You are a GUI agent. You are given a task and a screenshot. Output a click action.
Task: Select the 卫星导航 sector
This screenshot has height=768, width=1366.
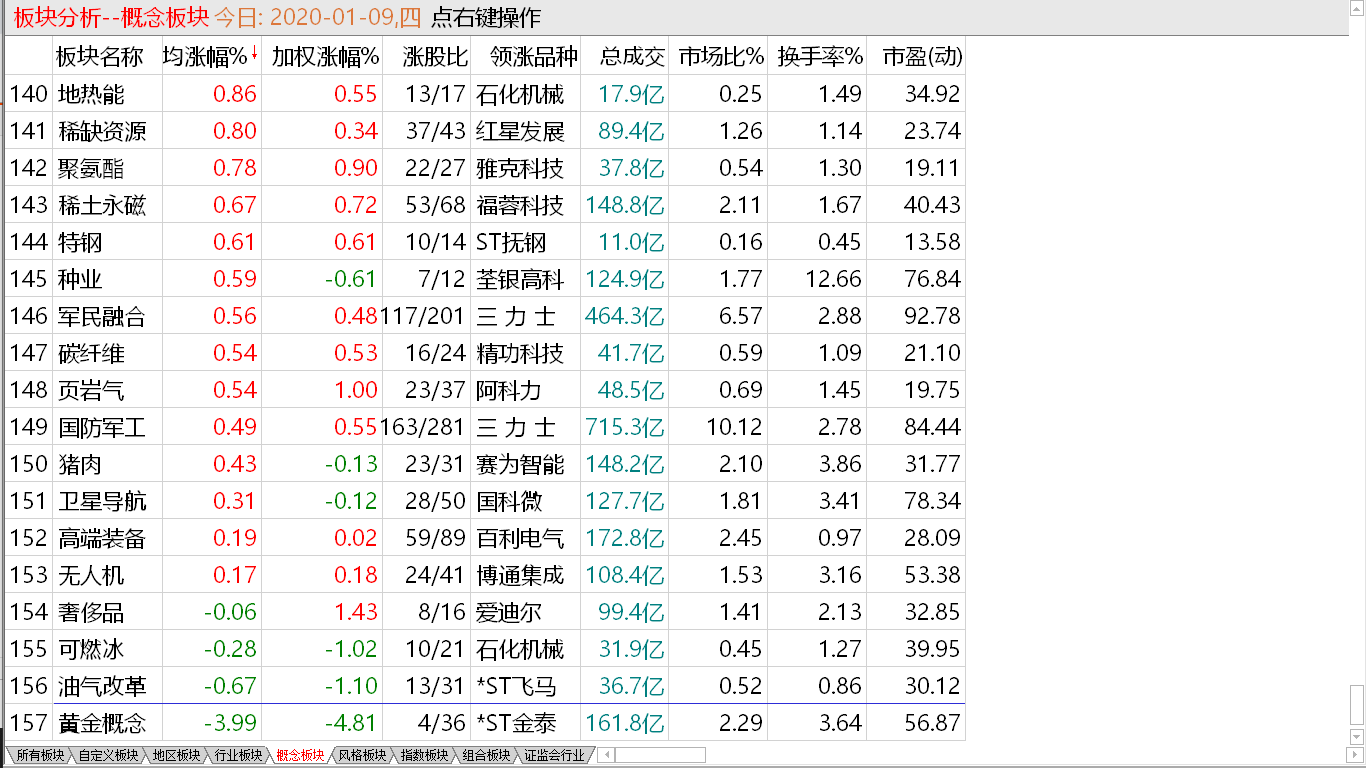point(102,501)
